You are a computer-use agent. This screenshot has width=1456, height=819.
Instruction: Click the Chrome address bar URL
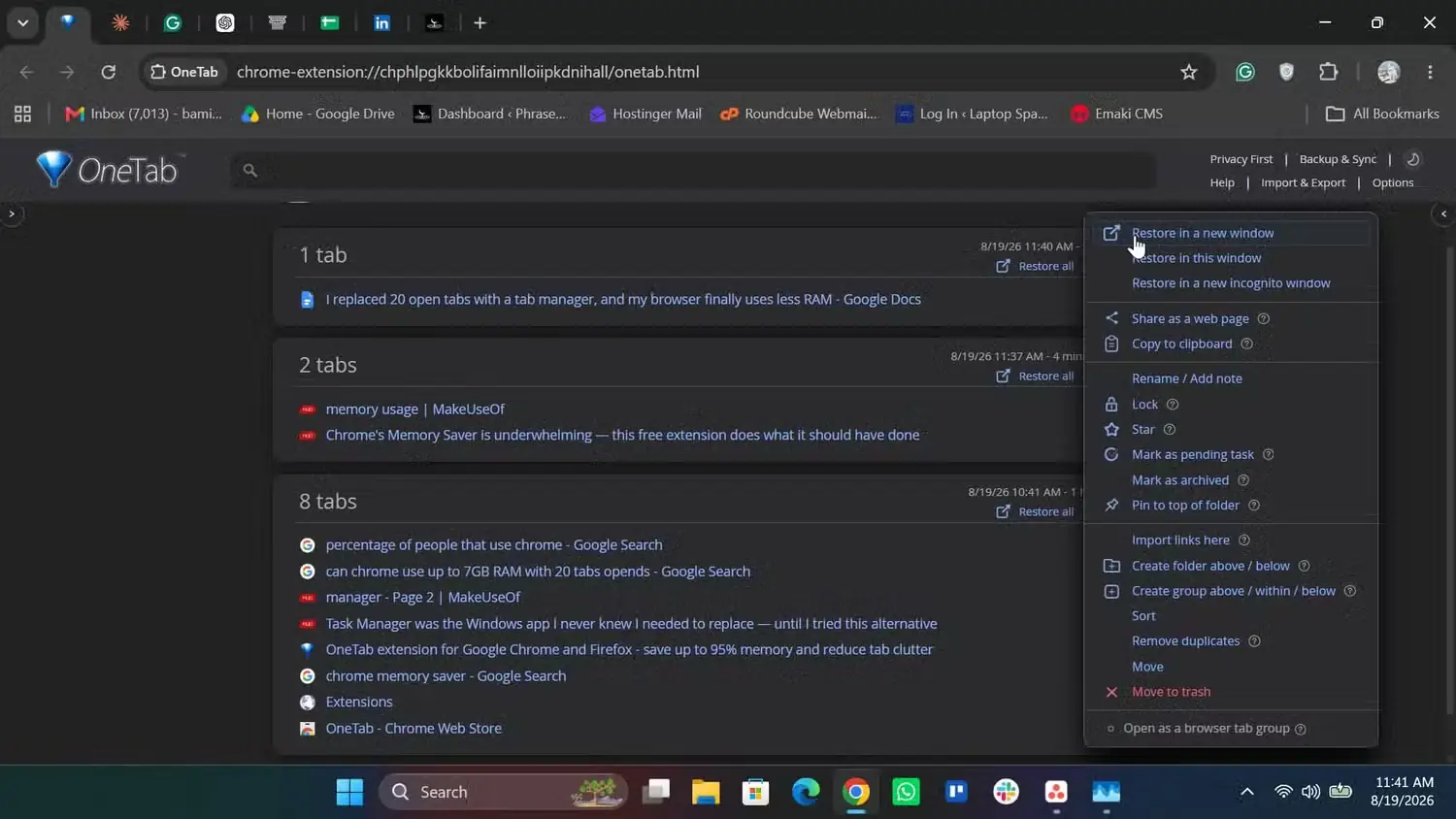point(468,72)
